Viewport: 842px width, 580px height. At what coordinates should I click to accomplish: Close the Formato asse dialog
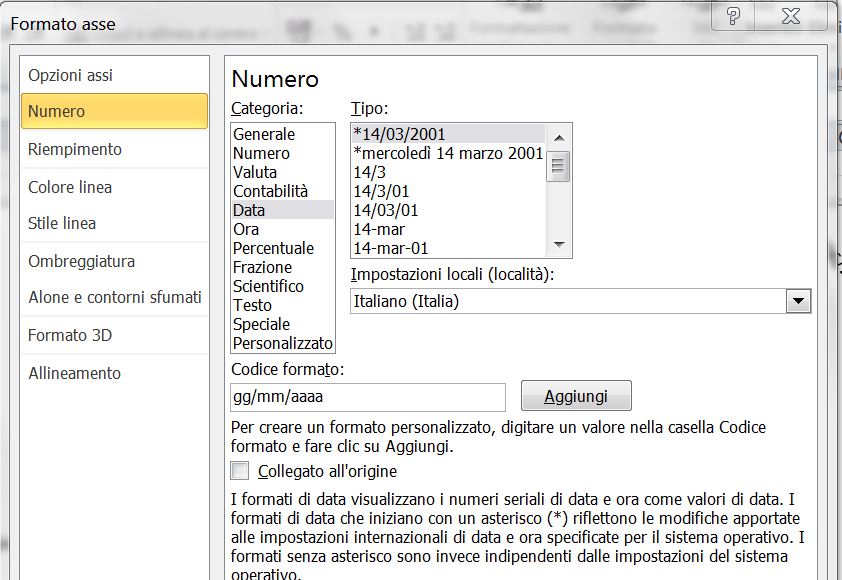pos(791,16)
